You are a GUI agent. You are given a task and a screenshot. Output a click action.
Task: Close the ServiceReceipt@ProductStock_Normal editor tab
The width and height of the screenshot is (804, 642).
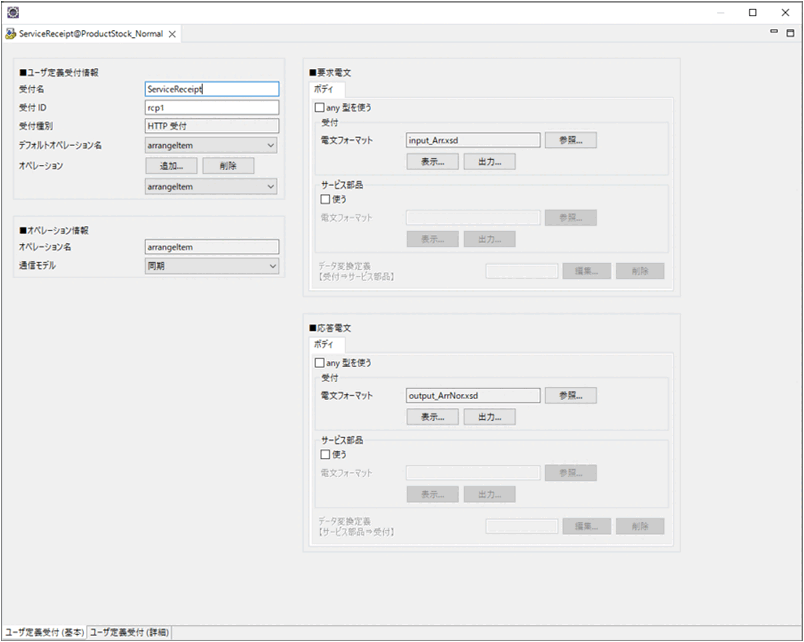[x=173, y=33]
